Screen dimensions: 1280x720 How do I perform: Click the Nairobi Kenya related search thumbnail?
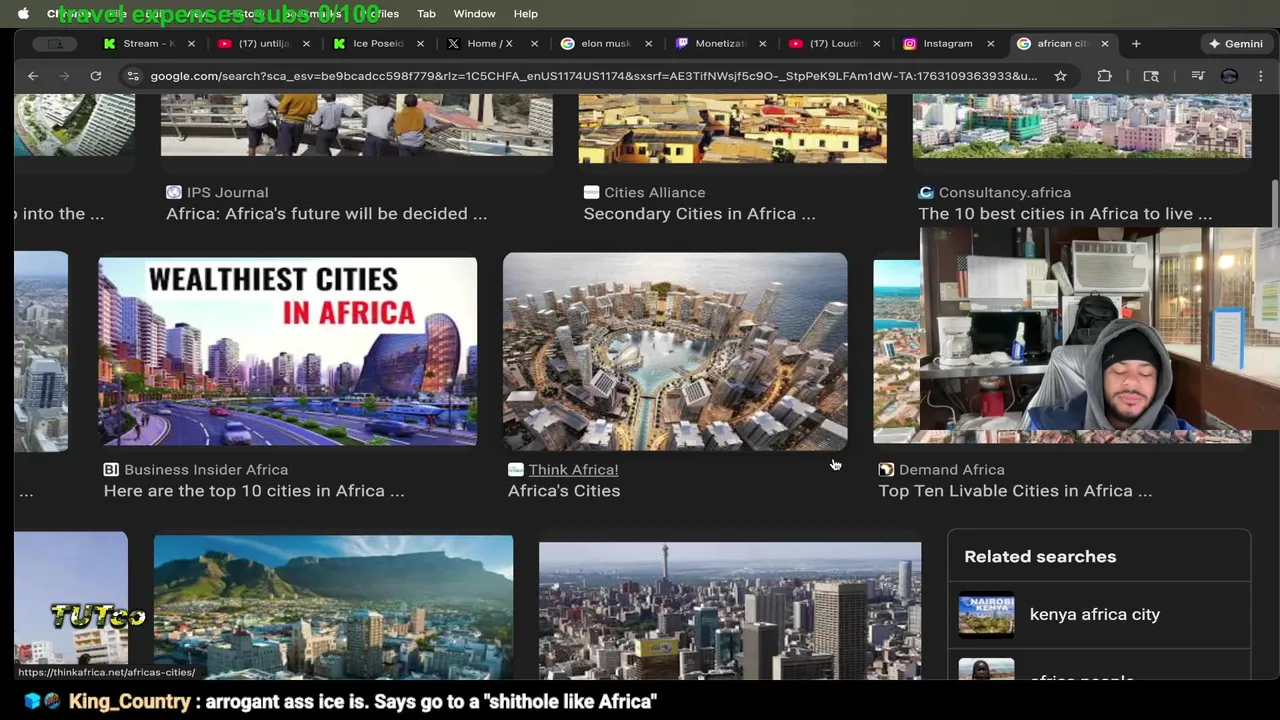986,615
